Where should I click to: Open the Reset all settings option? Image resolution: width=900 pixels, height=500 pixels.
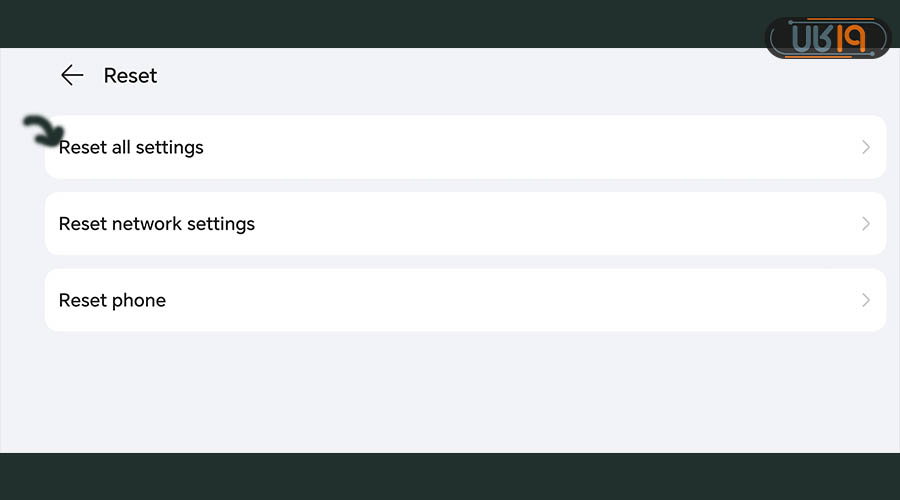(131, 147)
